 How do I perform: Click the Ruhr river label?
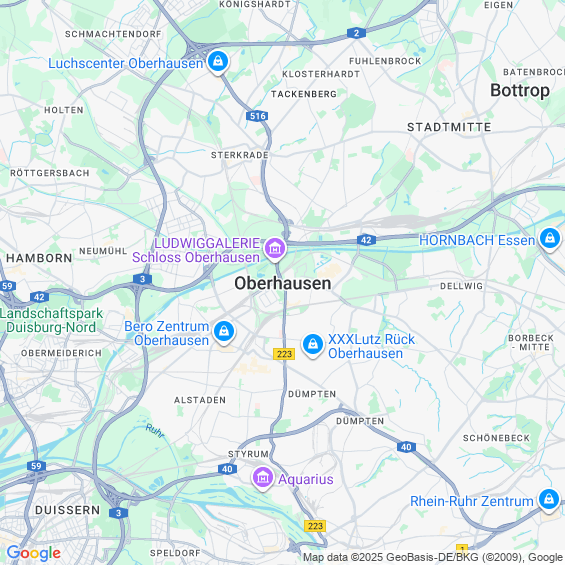tap(155, 431)
